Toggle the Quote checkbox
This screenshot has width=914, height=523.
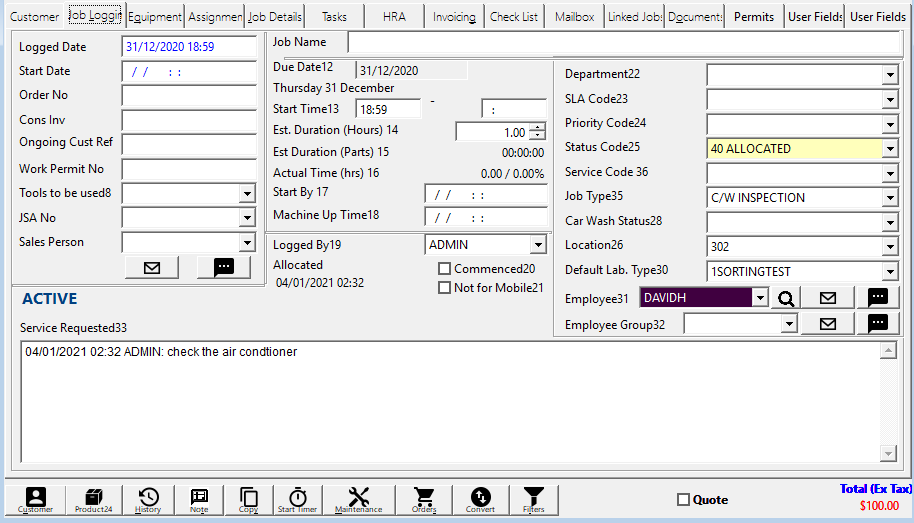[x=684, y=500]
